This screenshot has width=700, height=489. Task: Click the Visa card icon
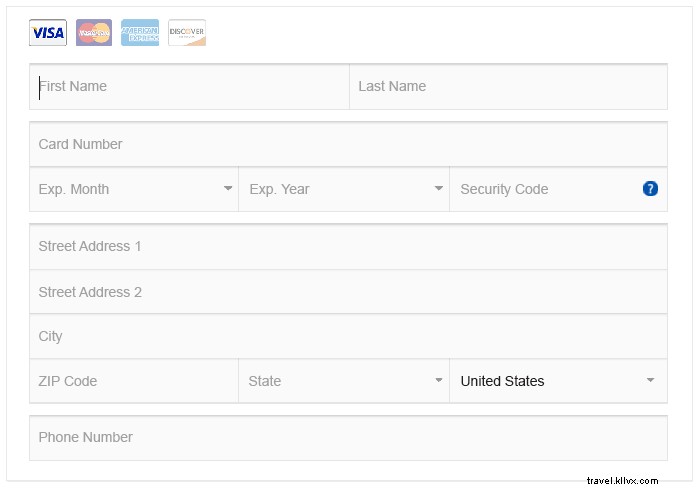[x=48, y=33]
